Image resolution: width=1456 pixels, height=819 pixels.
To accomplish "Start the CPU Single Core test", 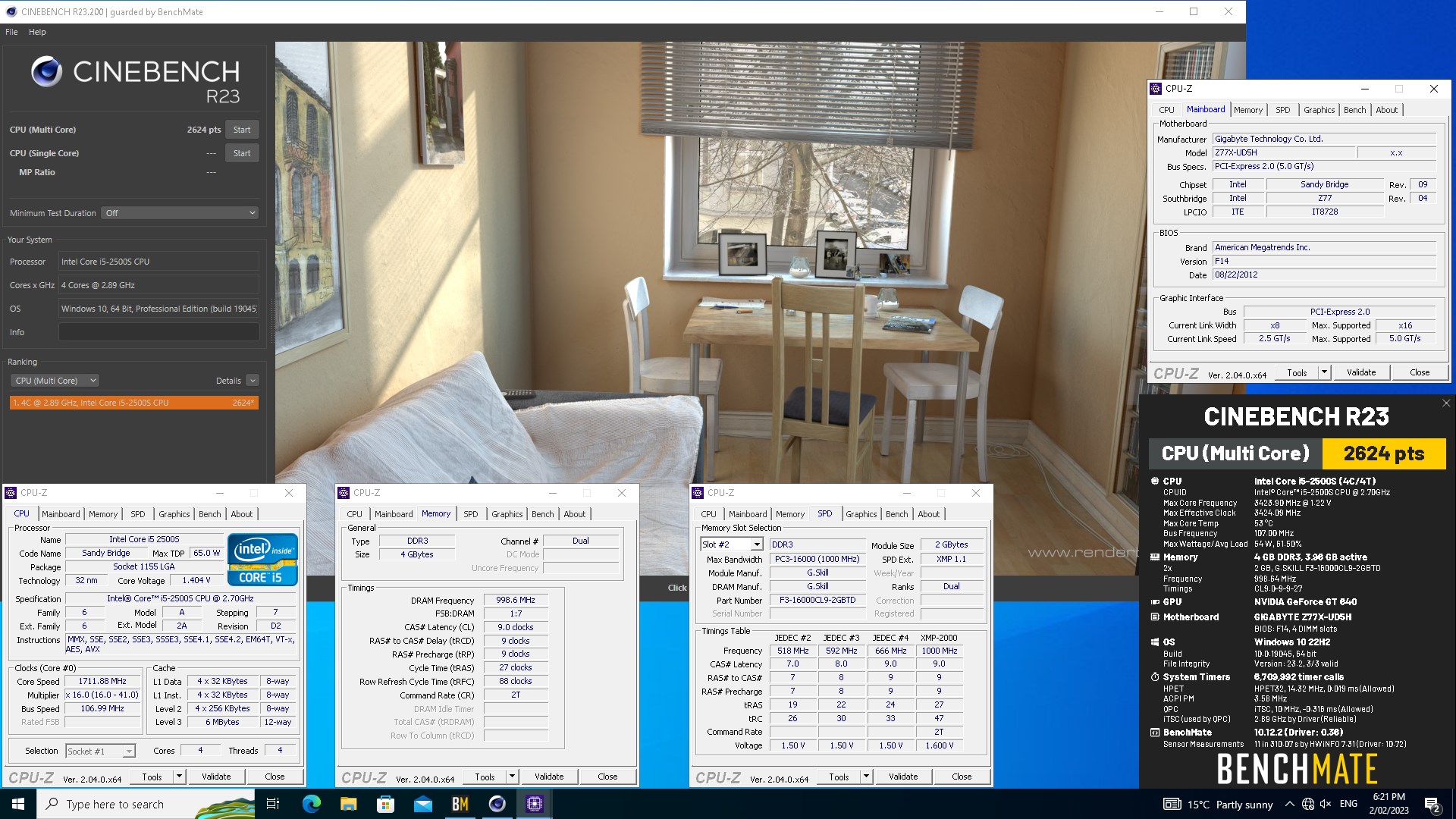I will tap(242, 153).
